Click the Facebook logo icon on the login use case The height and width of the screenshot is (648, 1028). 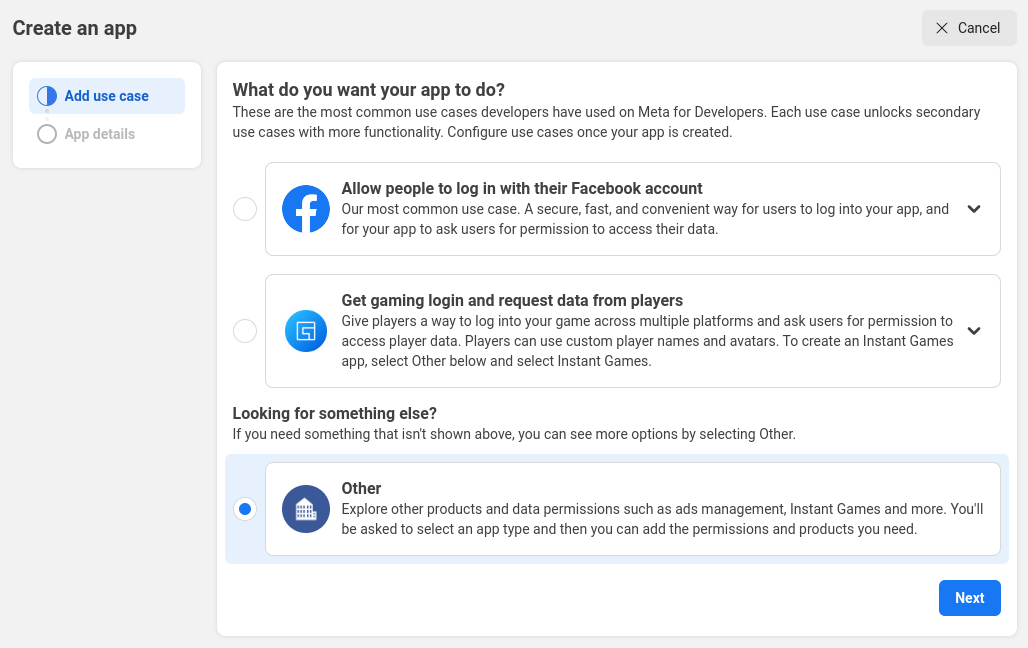pos(305,208)
